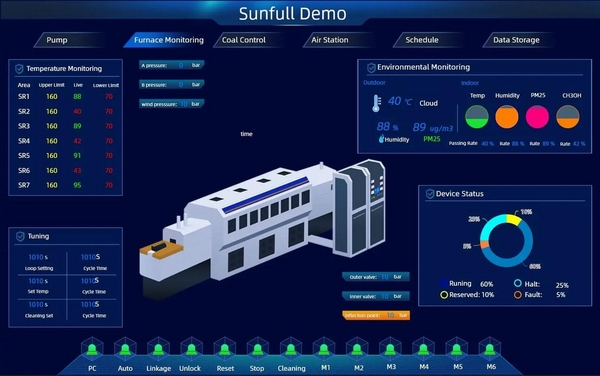Click SR4 live value 42

77,141
